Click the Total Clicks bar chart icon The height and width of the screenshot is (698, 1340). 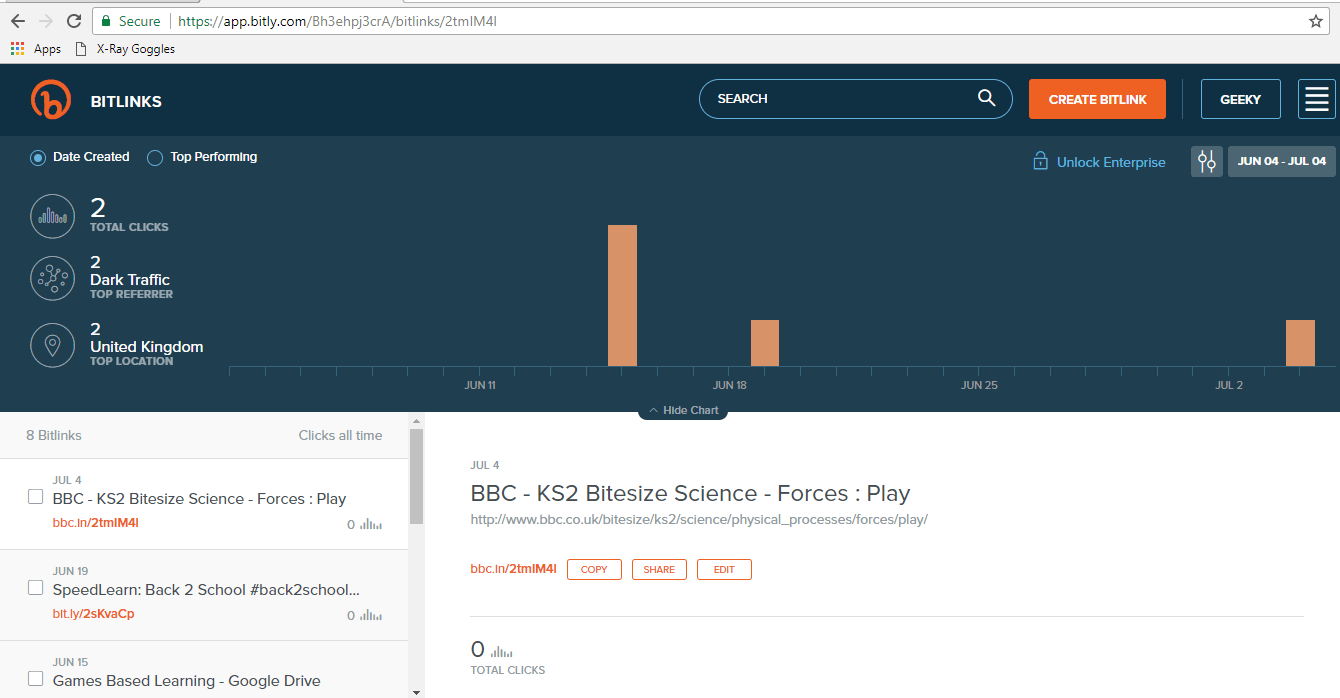pos(52,216)
